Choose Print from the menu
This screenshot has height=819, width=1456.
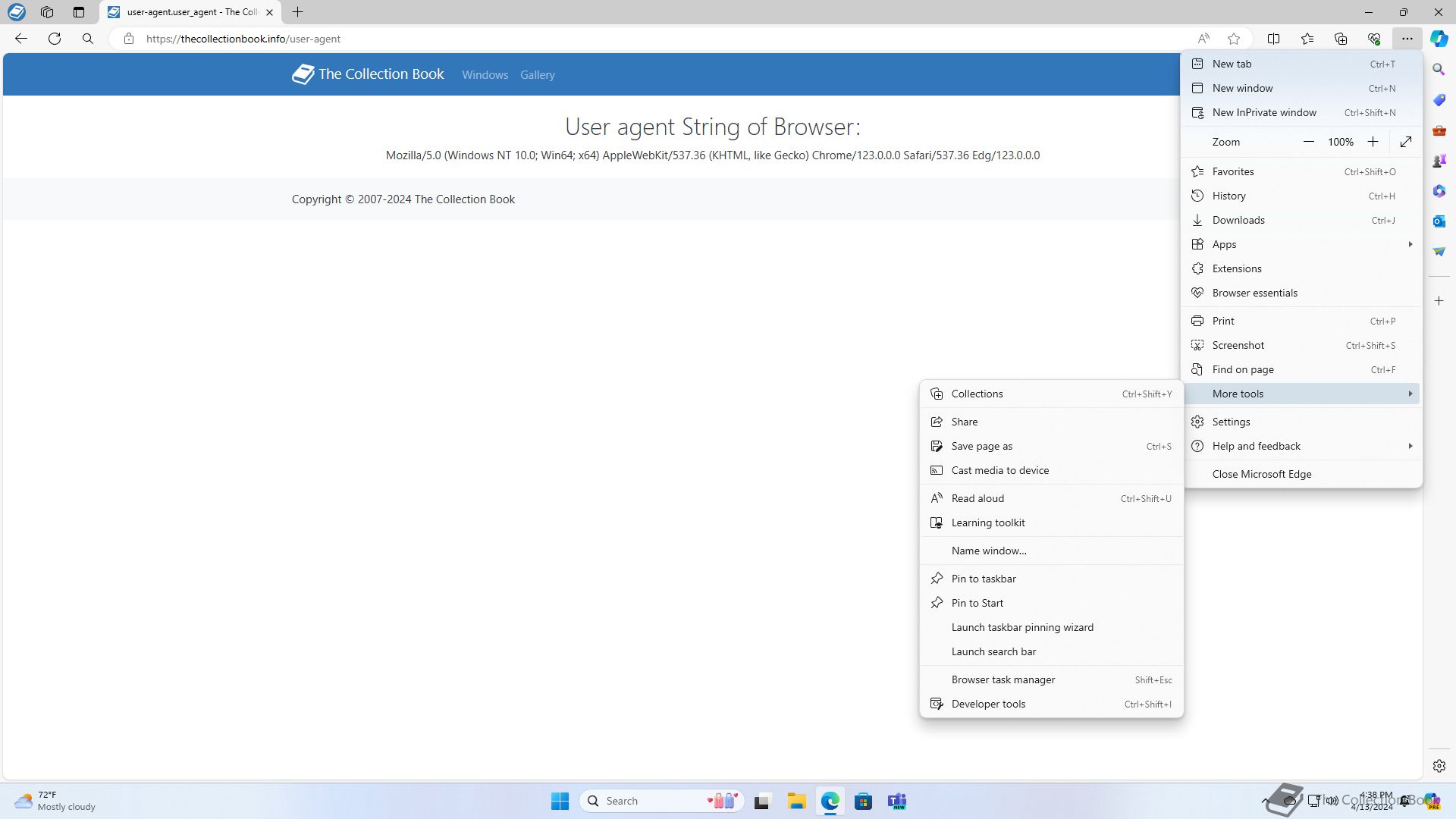[1301, 321]
